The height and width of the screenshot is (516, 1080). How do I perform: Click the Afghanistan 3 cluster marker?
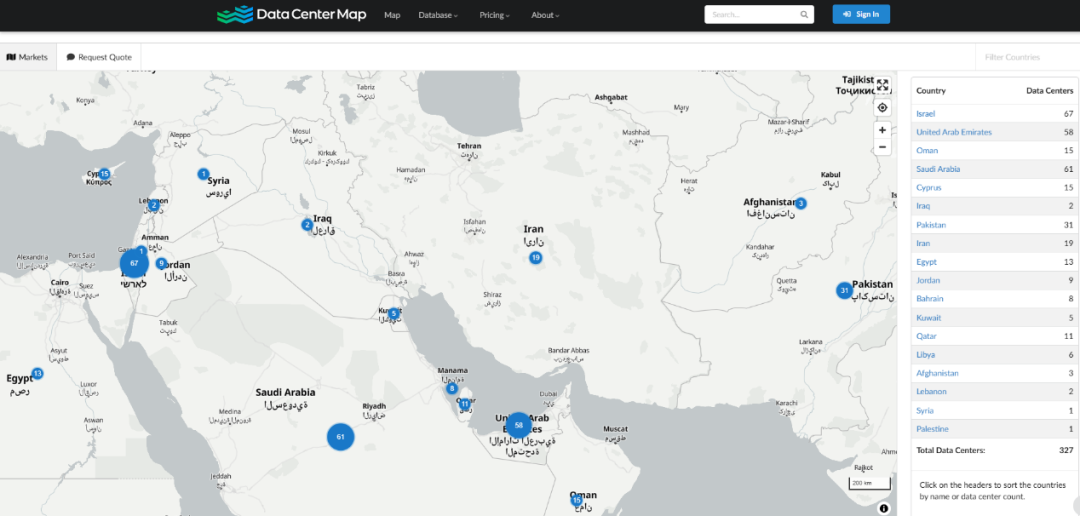click(800, 203)
